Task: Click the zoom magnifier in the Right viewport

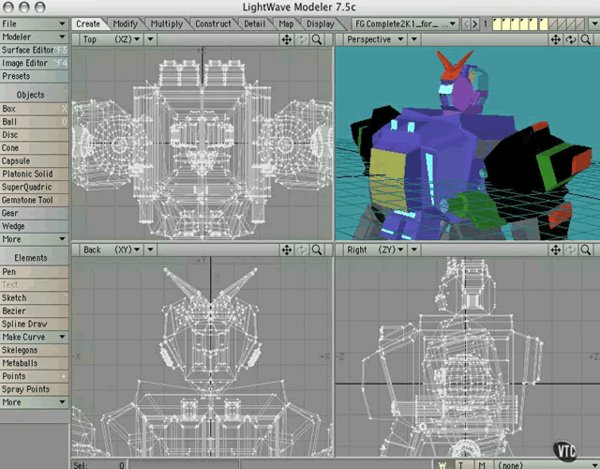Action: (x=585, y=250)
